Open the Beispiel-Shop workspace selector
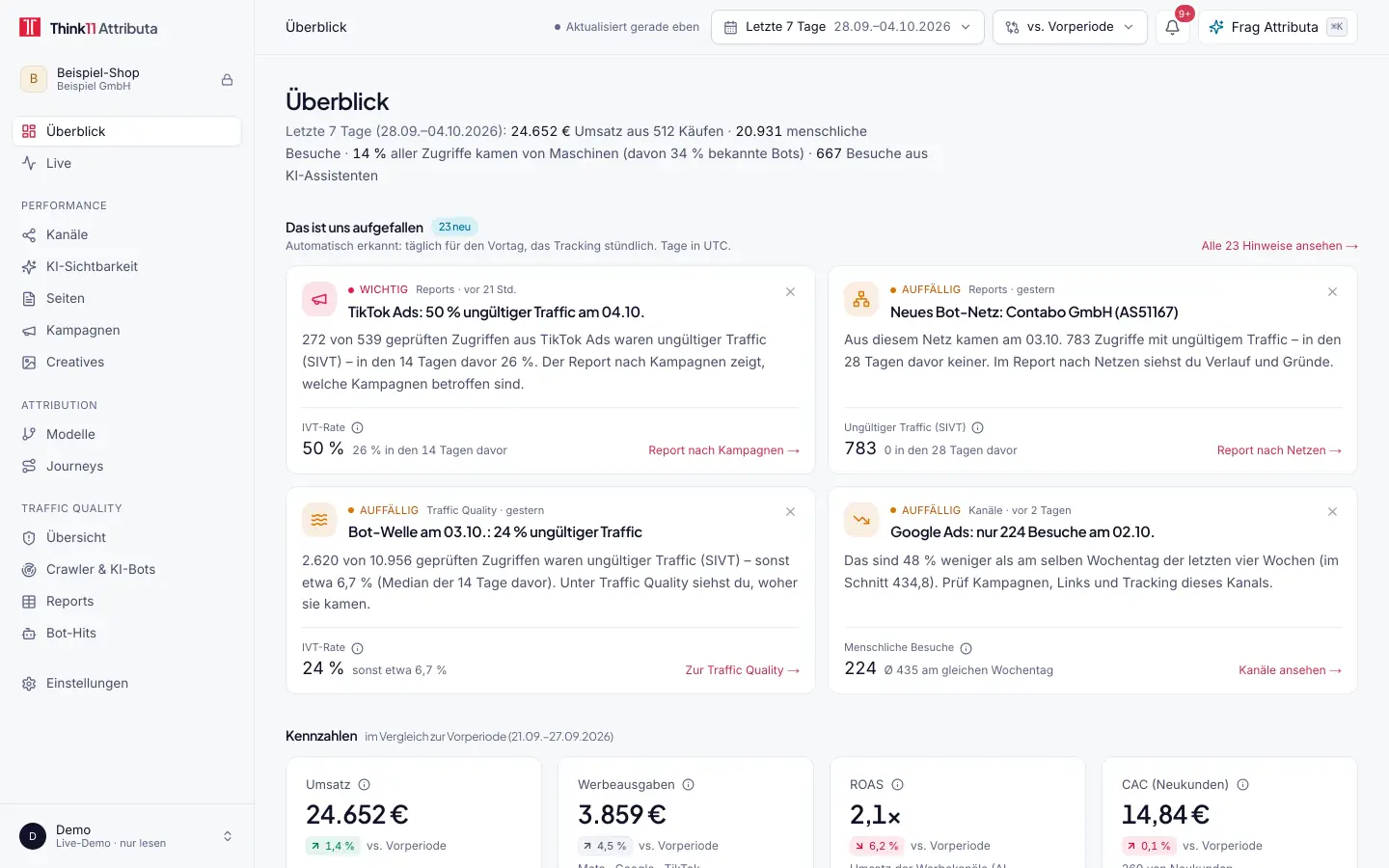1389x868 pixels. click(126, 79)
